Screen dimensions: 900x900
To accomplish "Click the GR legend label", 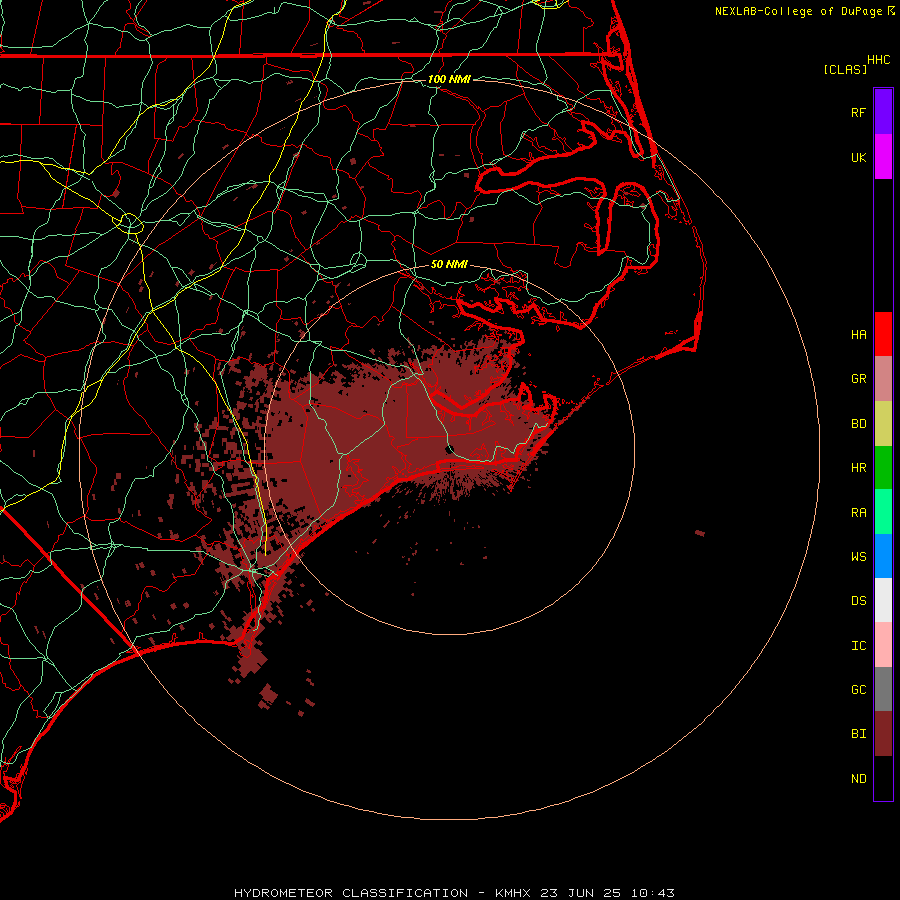I will coord(858,379).
